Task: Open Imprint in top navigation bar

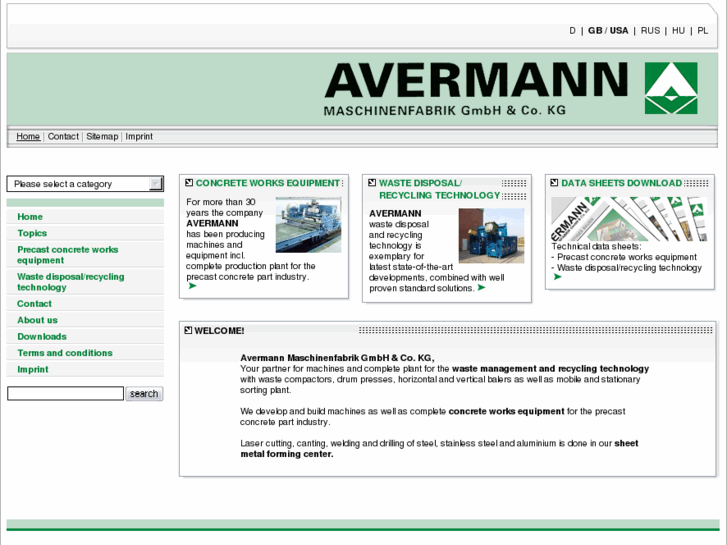Action: pos(139,136)
